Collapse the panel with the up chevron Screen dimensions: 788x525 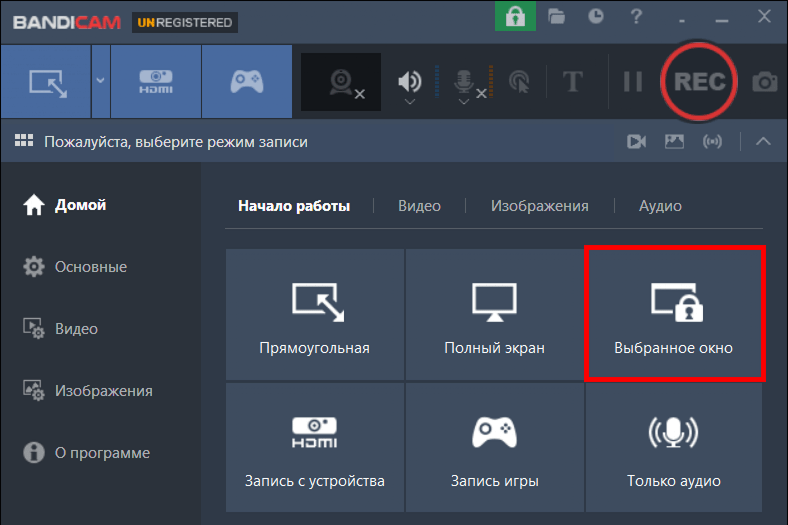pyautogui.click(x=763, y=141)
